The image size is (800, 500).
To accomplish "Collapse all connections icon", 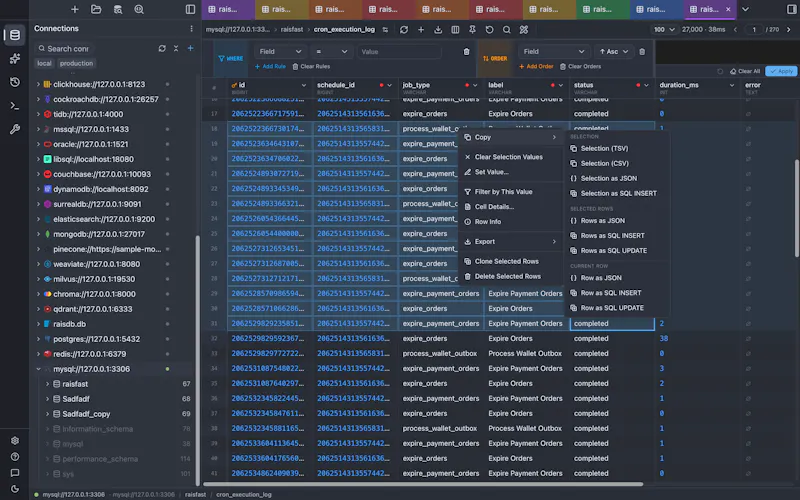I will [x=176, y=48].
